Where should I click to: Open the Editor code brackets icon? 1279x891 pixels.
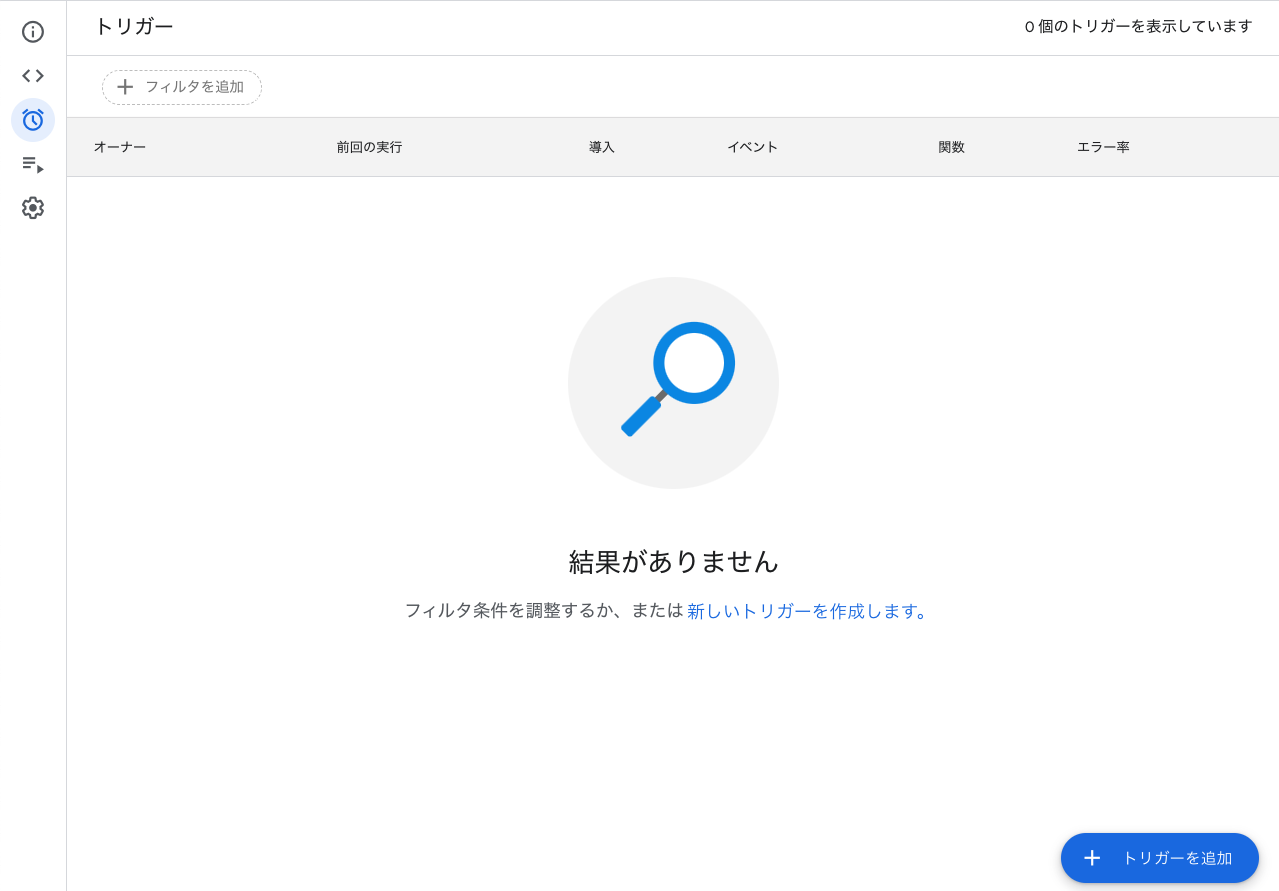click(x=33, y=76)
